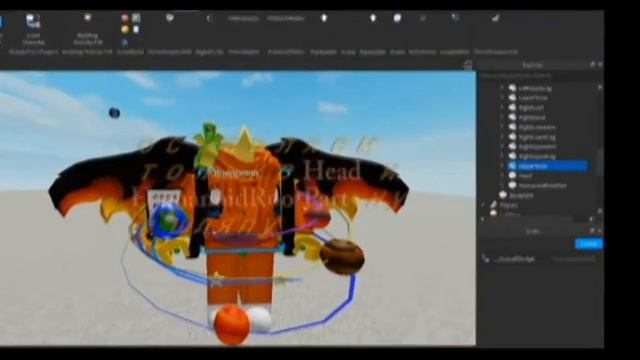Expand the HumanoidRootPart tree node
The width and height of the screenshot is (640, 360).
[502, 185]
